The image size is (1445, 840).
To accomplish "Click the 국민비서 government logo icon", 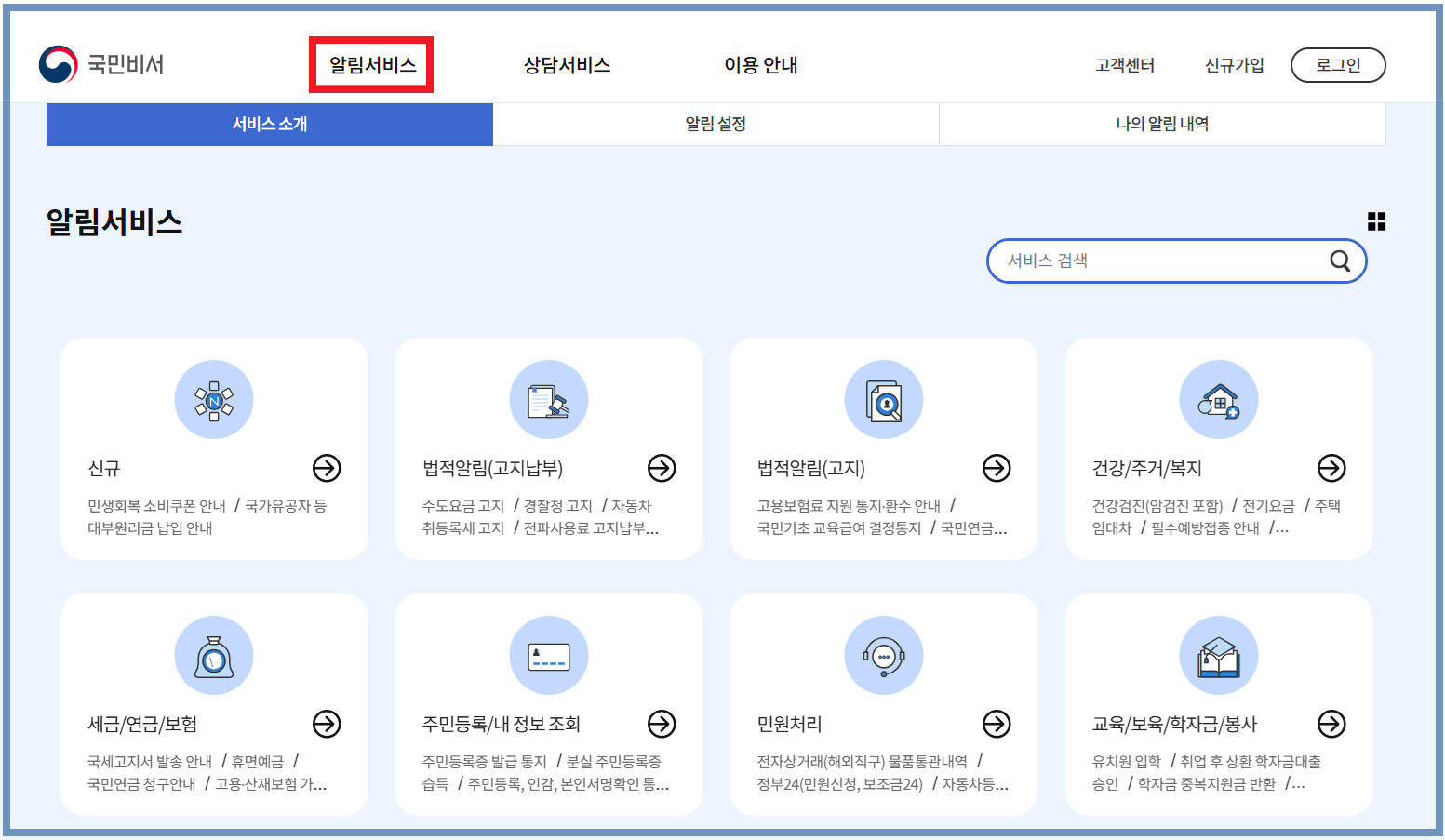I will pos(56,65).
